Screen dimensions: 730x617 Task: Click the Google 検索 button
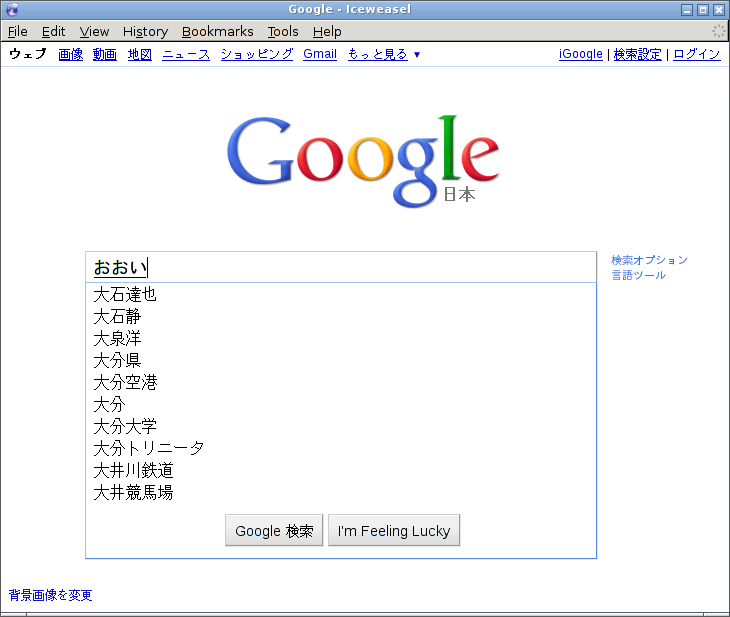coord(274,530)
